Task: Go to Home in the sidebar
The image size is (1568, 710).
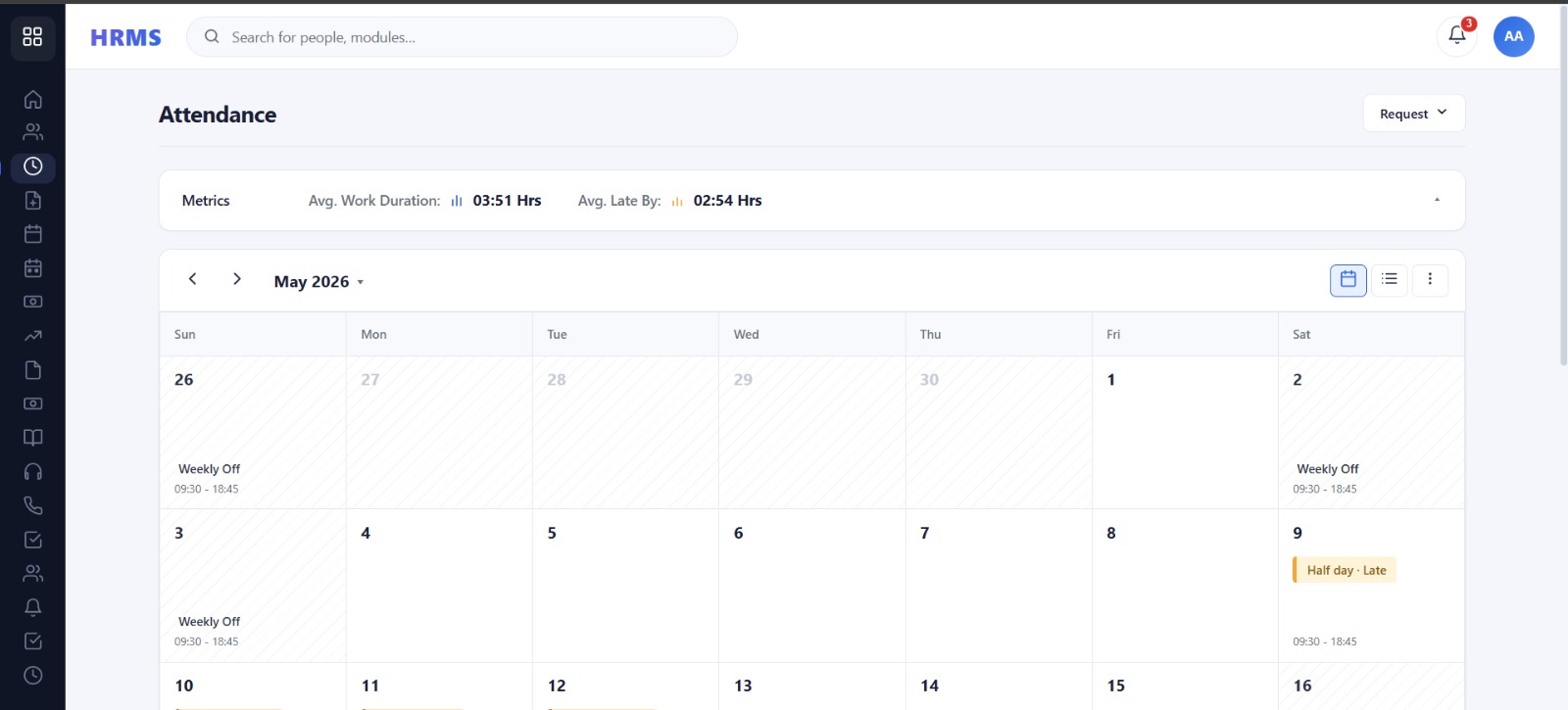Action: point(32,99)
